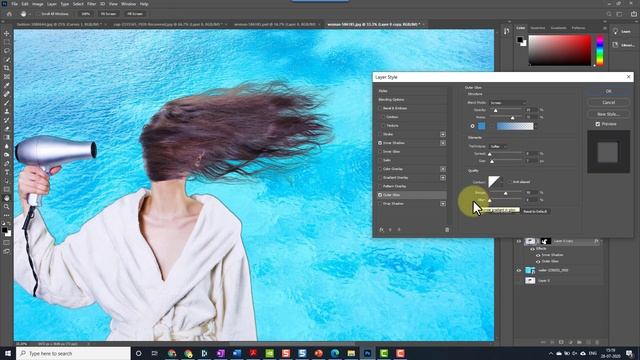This screenshot has height=360, width=640.
Task: Open the Window menu
Action: point(128,4)
